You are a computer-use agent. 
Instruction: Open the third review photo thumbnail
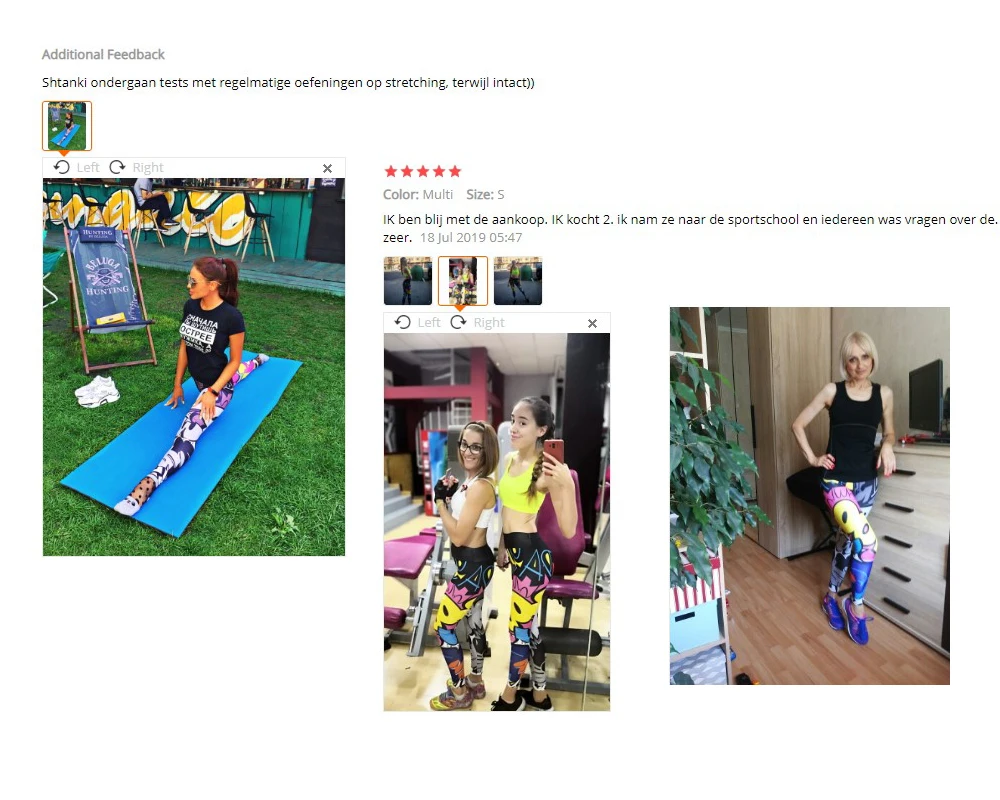point(518,281)
